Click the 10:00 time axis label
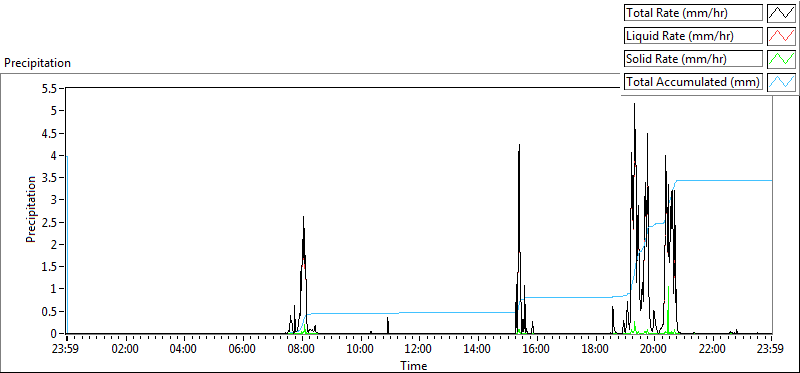 point(360,350)
